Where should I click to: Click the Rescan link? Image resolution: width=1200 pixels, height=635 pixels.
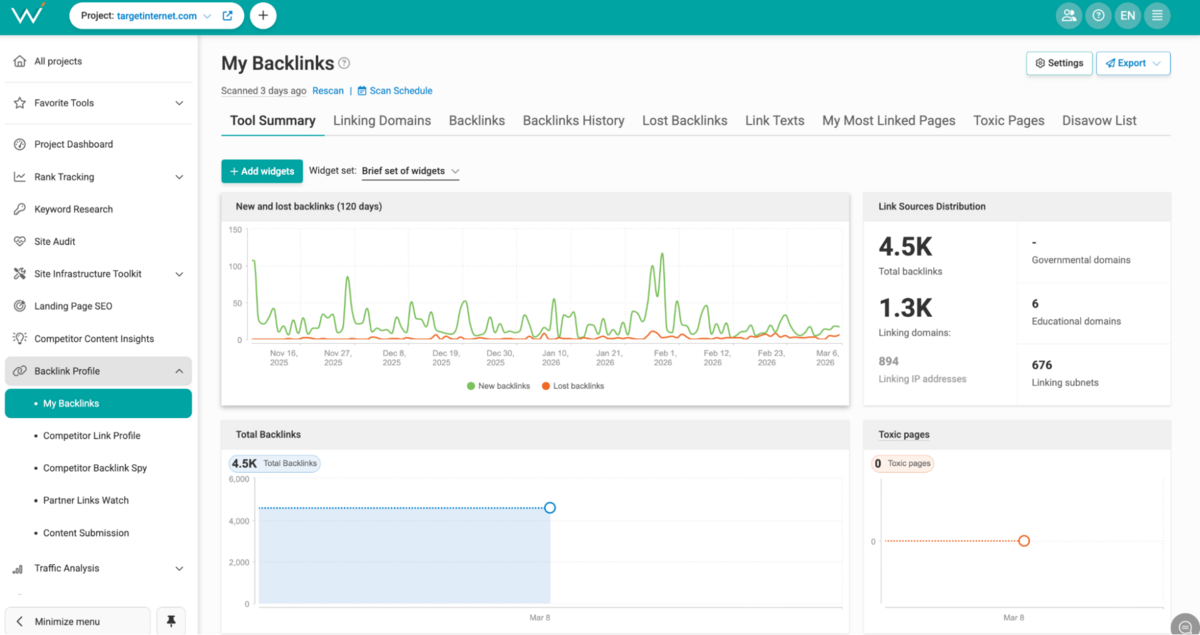tap(328, 91)
